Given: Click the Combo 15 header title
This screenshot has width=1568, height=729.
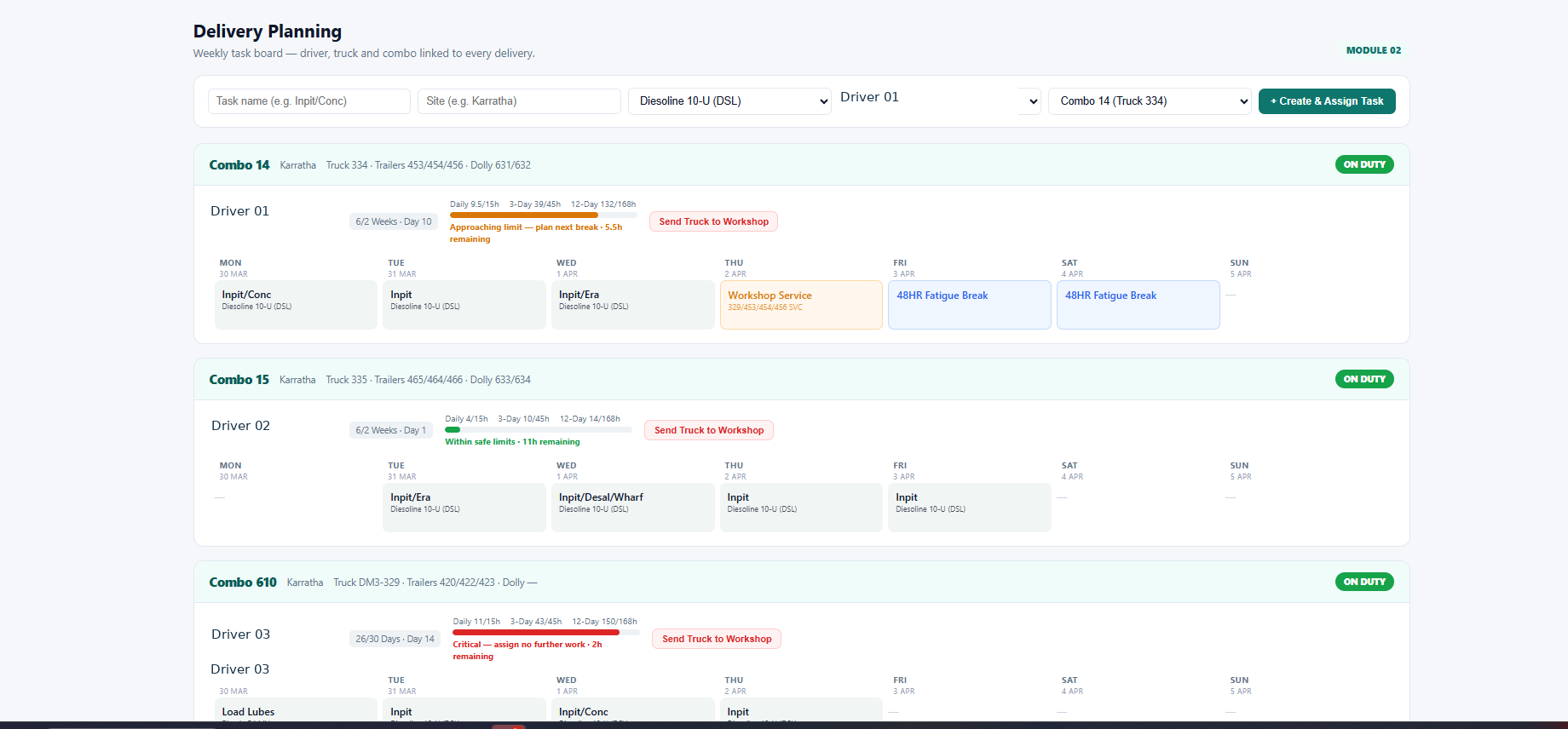Looking at the screenshot, I should 239,380.
